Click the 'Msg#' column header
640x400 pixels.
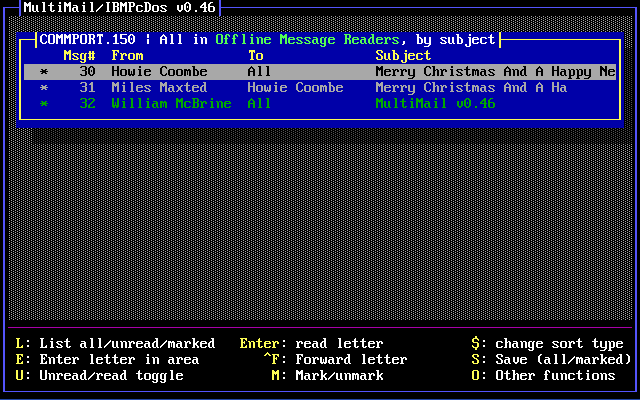click(79, 56)
